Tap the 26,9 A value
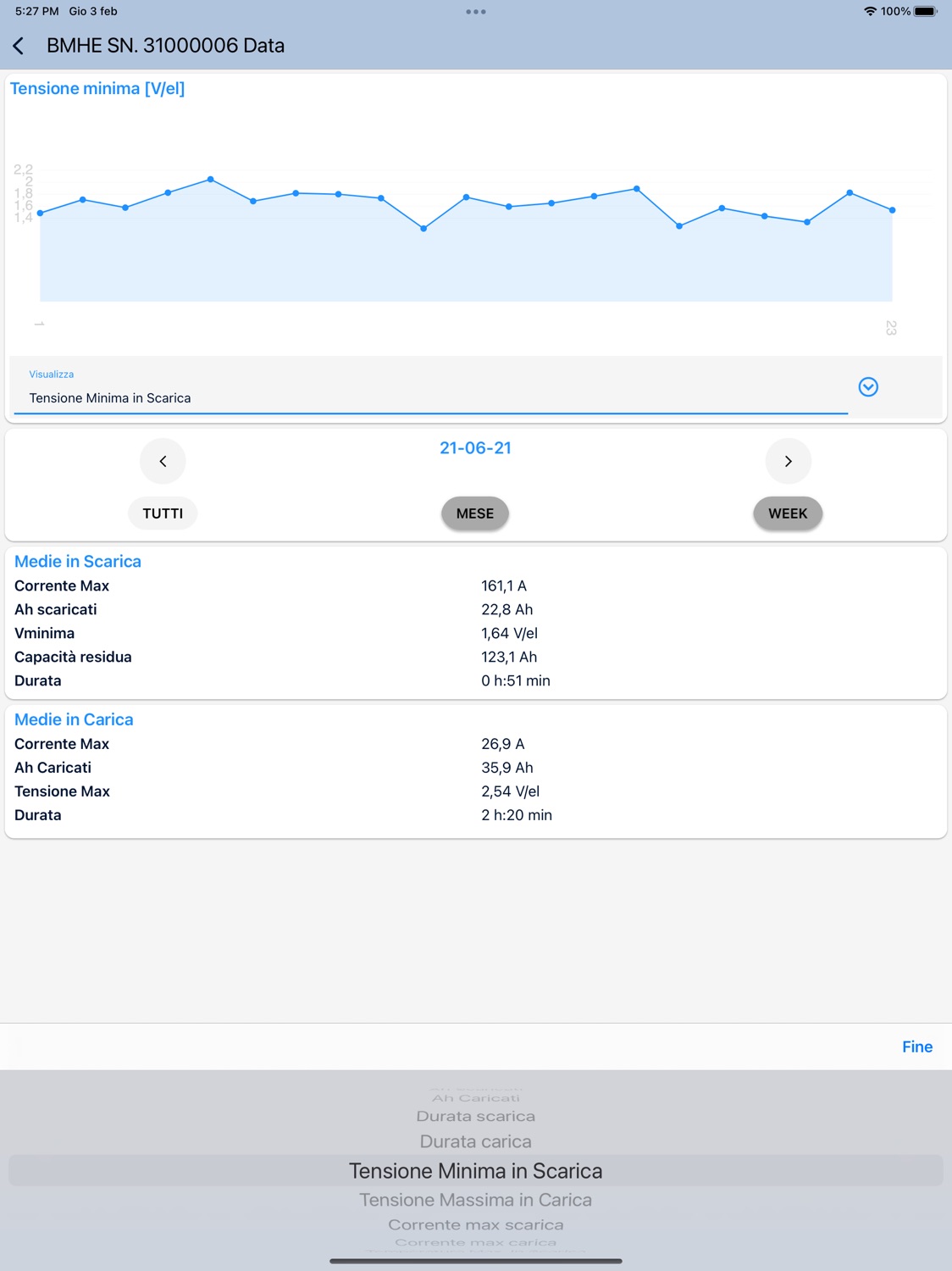 tap(503, 744)
